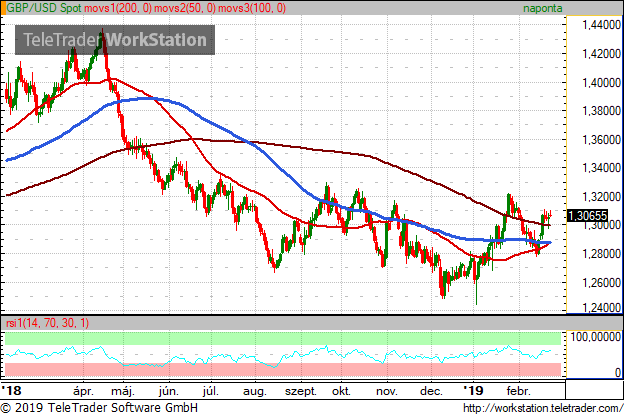This screenshot has width=624, height=417.
Task: Click the 1,36000 price axis label
Action: [x=601, y=140]
